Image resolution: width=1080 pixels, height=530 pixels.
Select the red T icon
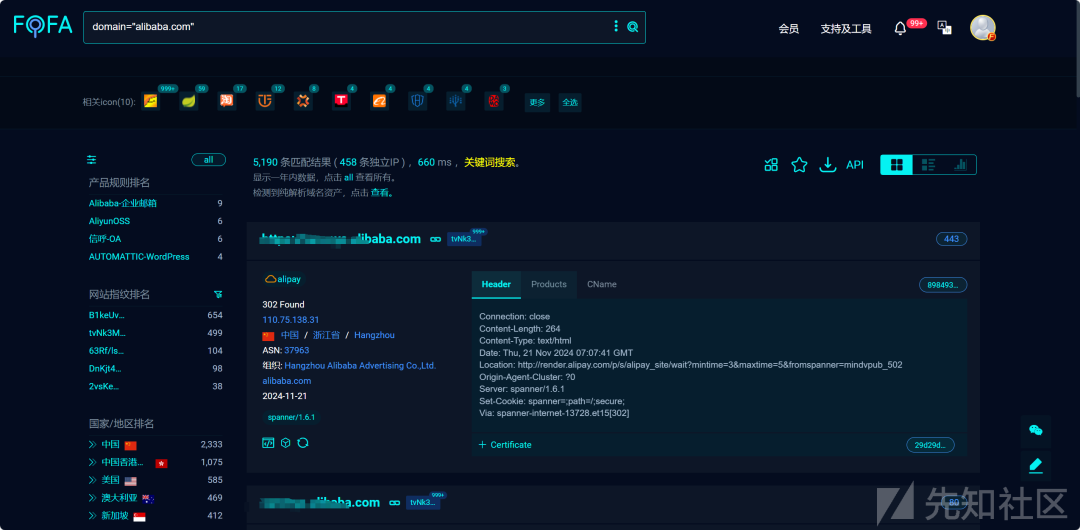[x=341, y=101]
